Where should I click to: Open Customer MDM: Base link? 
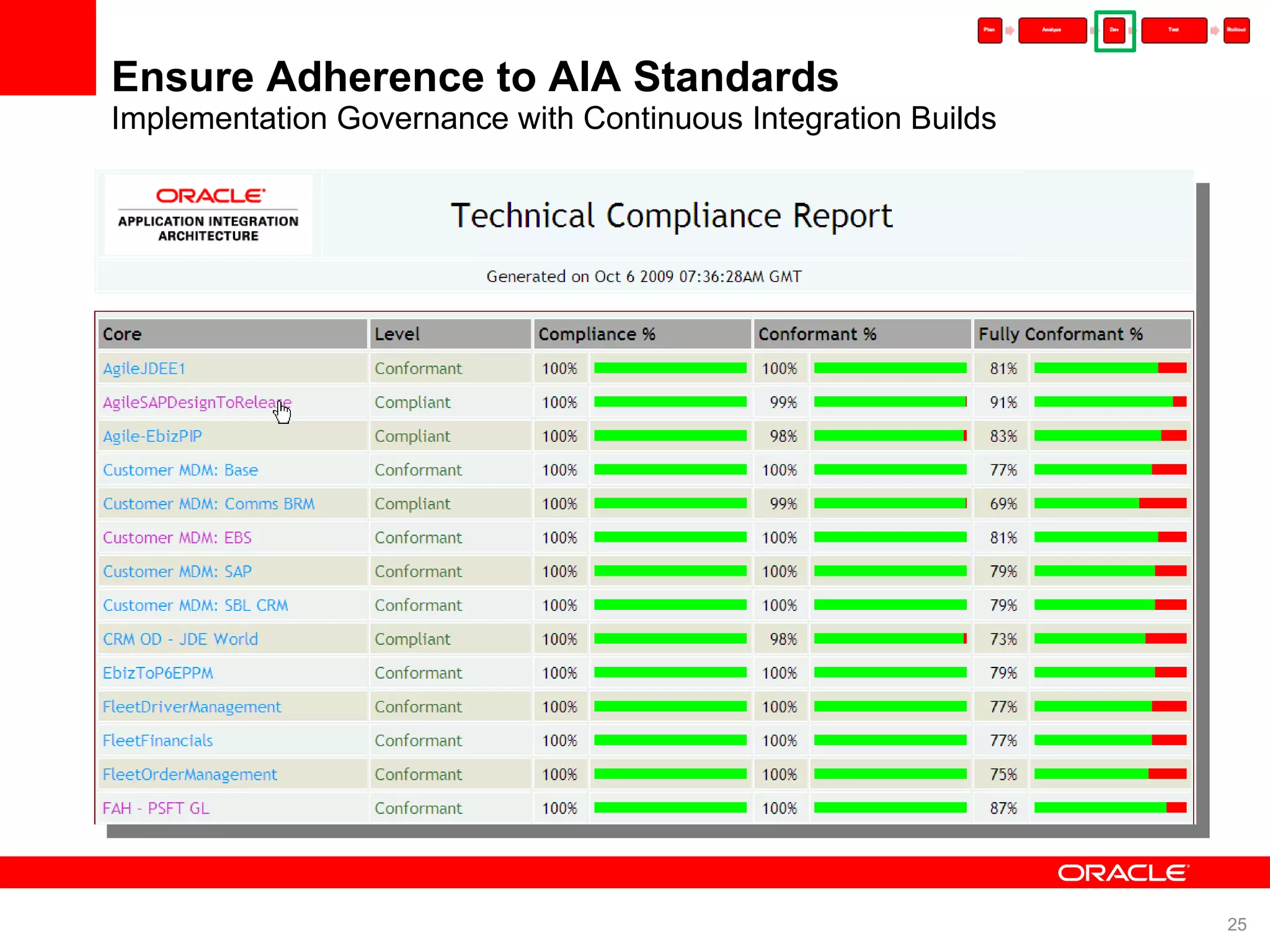180,470
